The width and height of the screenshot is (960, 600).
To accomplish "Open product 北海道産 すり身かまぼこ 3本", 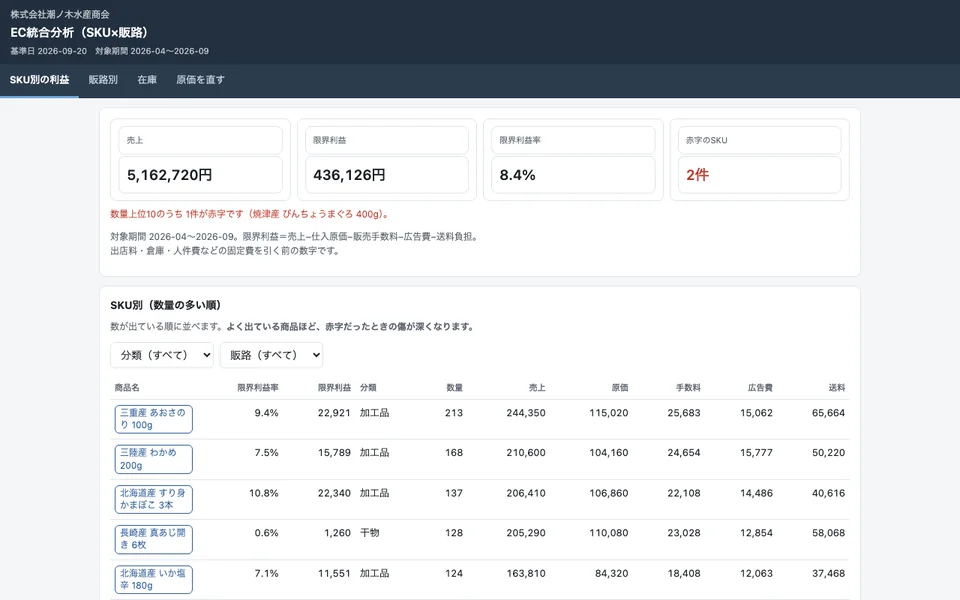I will 154,499.
